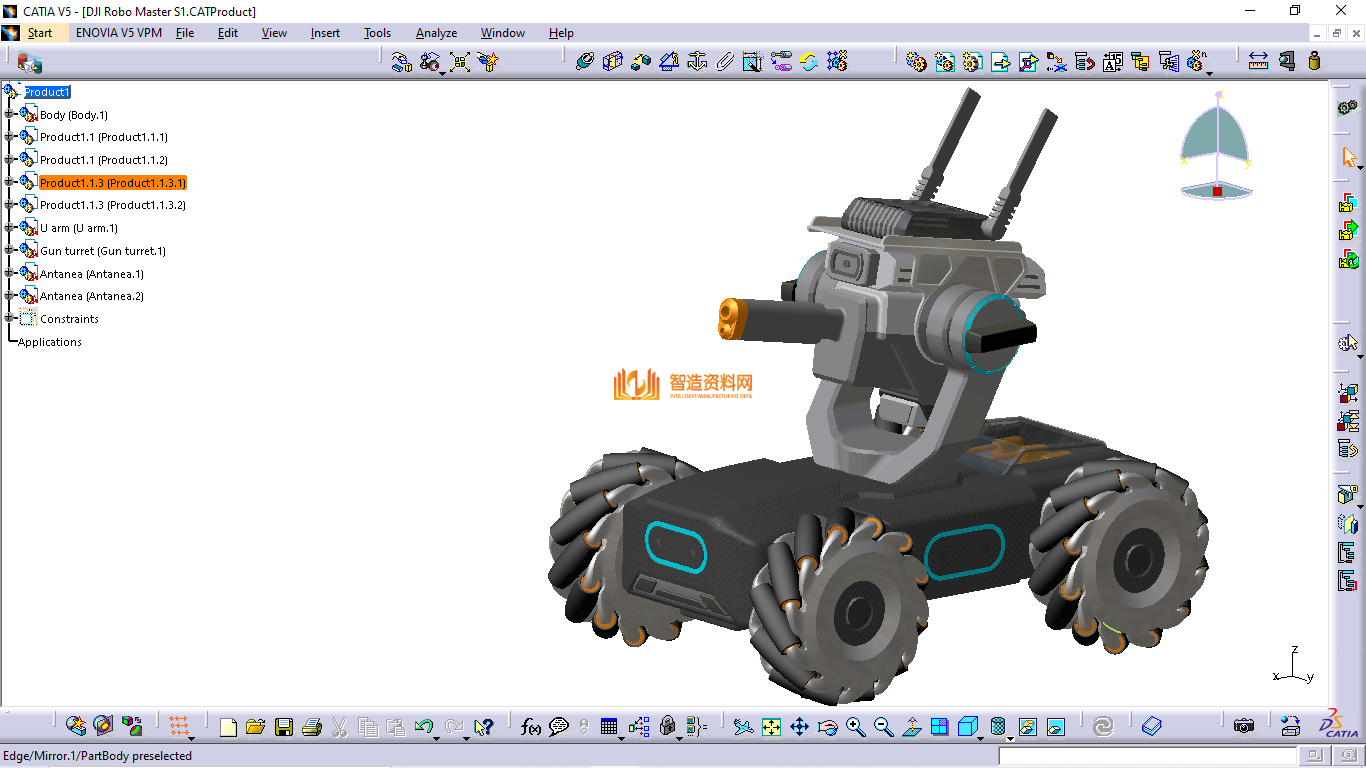Expand the Body (Body.1) tree node
Image resolution: width=1366 pixels, height=768 pixels.
(x=10, y=115)
